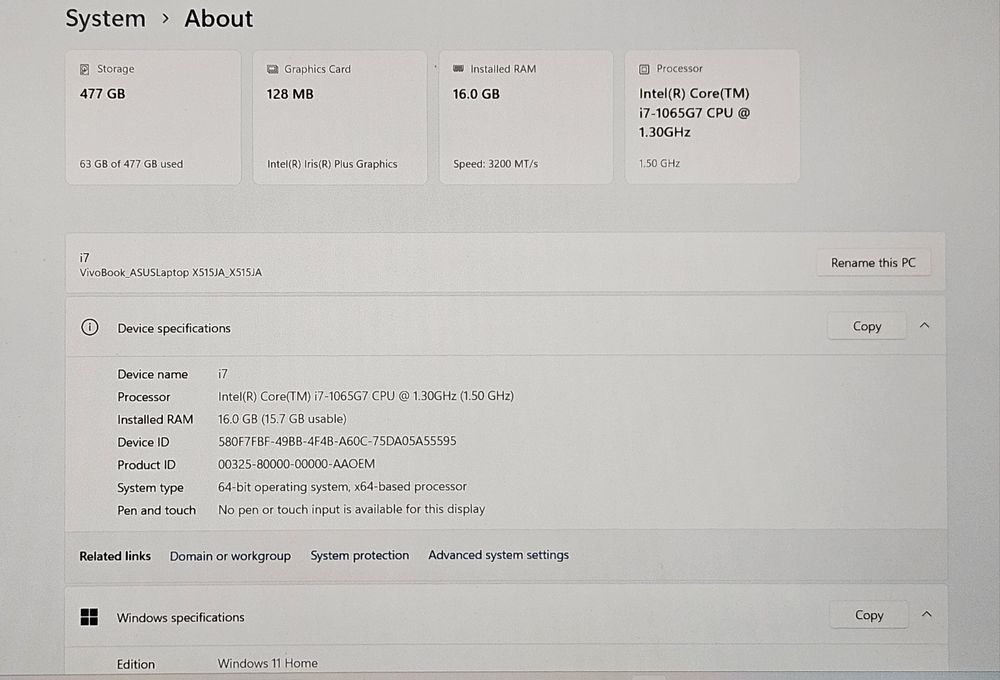
Task: Click the 'Related links' label
Action: (x=115, y=556)
